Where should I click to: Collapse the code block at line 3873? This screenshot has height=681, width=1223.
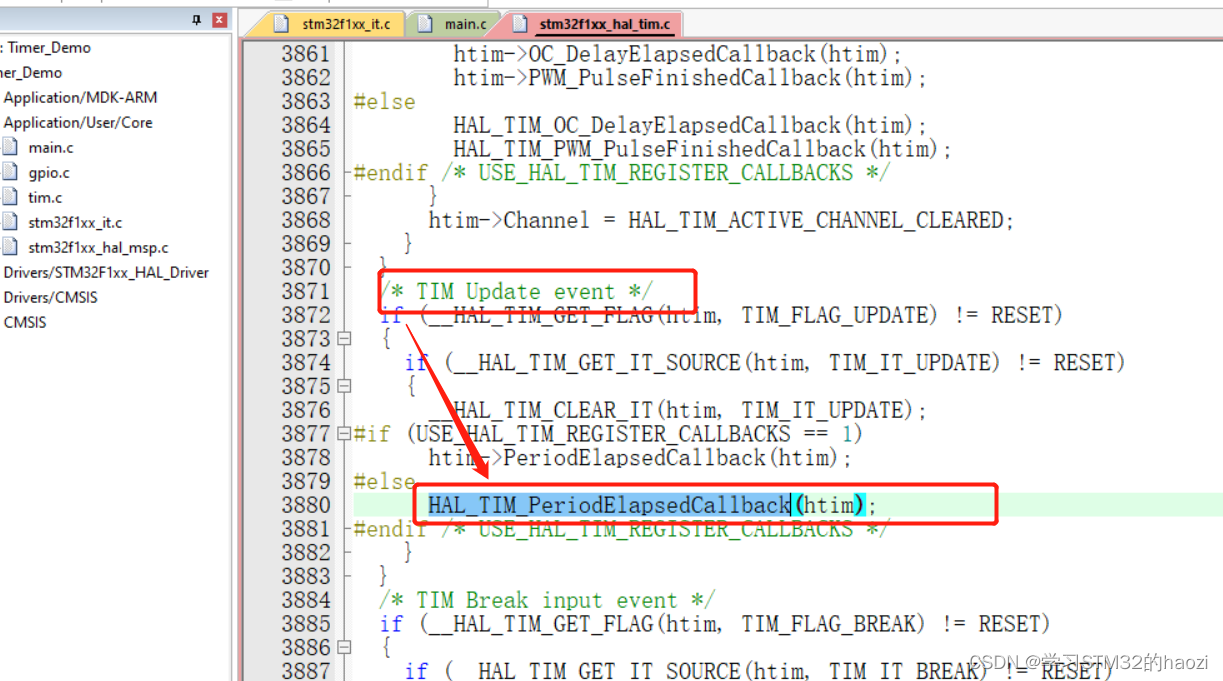pyautogui.click(x=344, y=339)
